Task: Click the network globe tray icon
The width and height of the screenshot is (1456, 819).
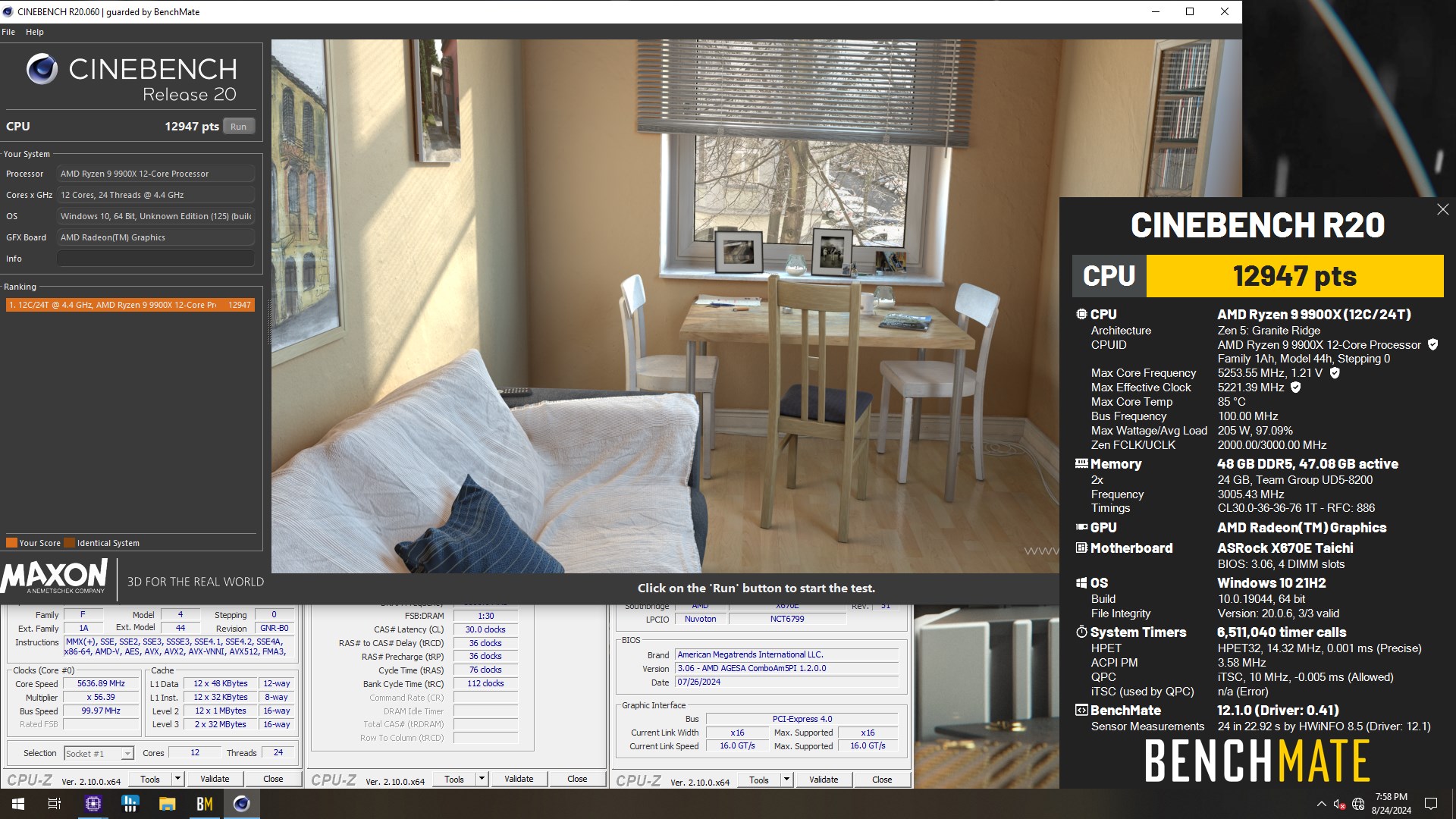Action: click(1358, 804)
